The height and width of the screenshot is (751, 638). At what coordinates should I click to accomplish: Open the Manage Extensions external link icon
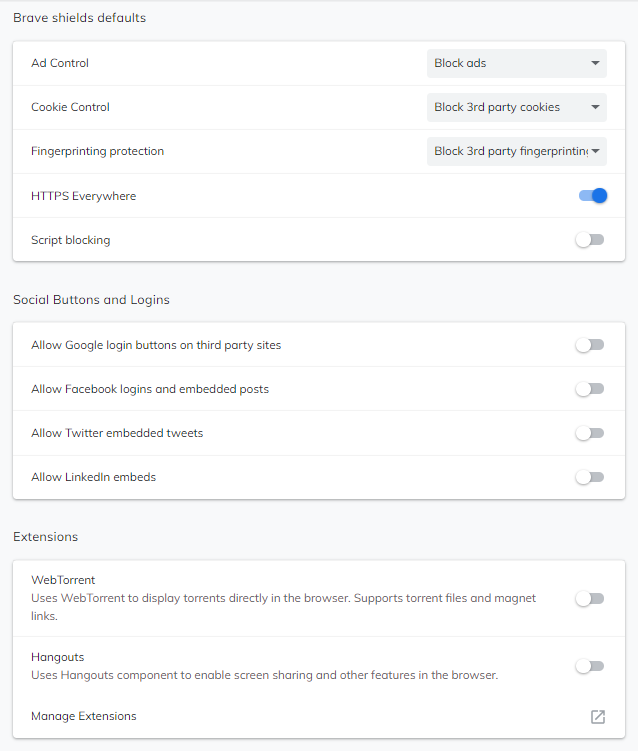point(597,716)
